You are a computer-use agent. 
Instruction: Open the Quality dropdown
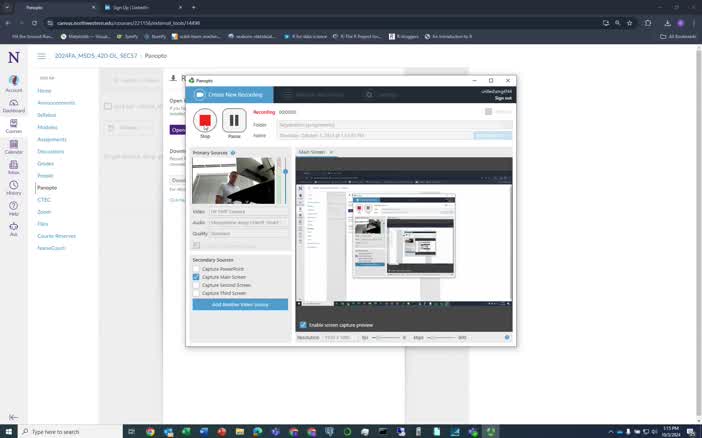[x=248, y=234]
